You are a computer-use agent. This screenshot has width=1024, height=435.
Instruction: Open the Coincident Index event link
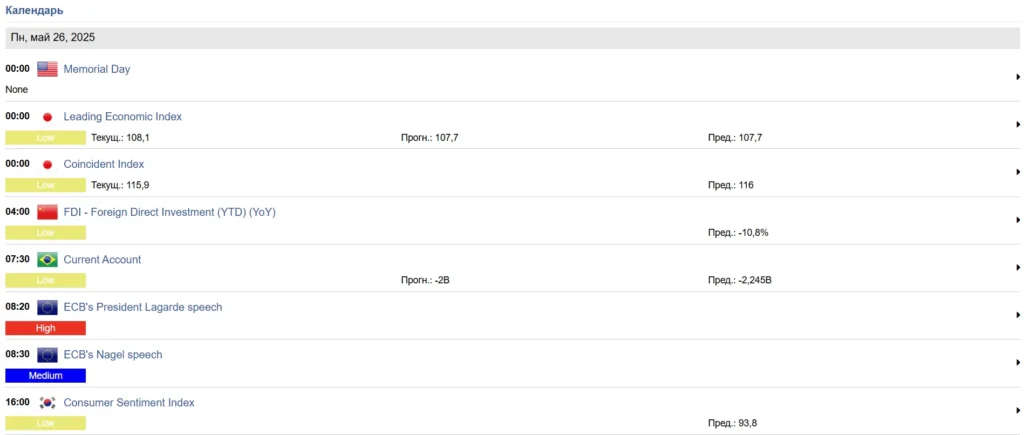pyautogui.click(x=104, y=164)
